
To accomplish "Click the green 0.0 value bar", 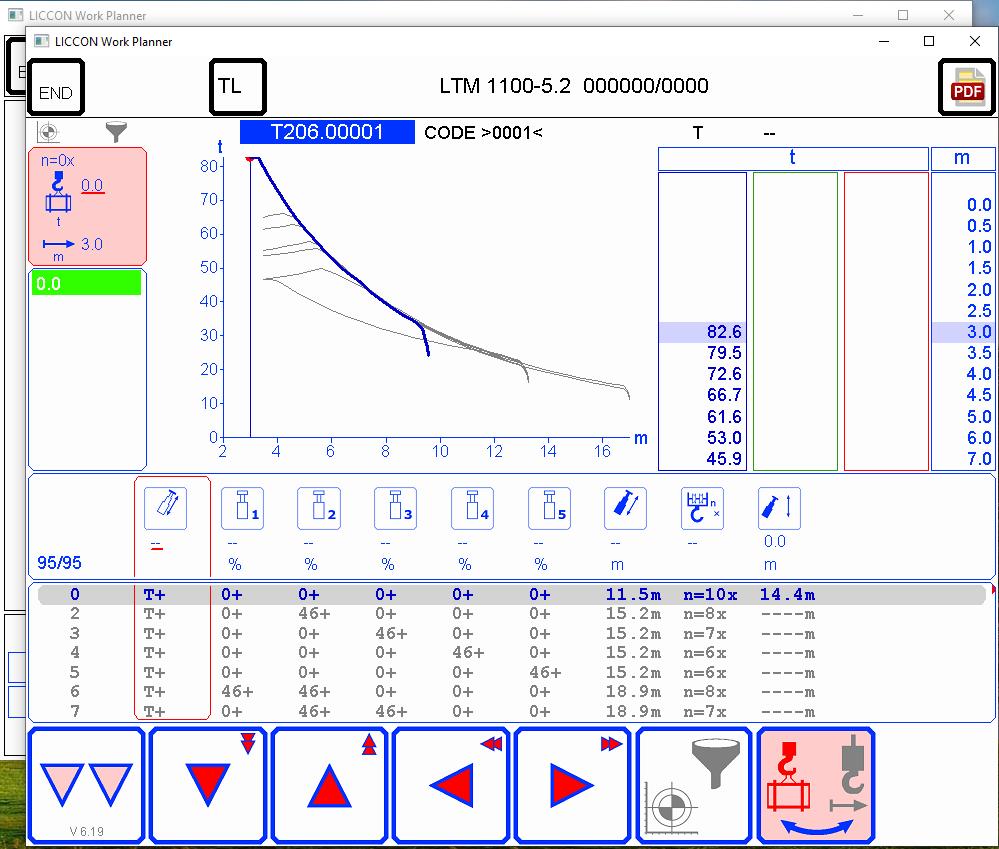I will [87, 283].
